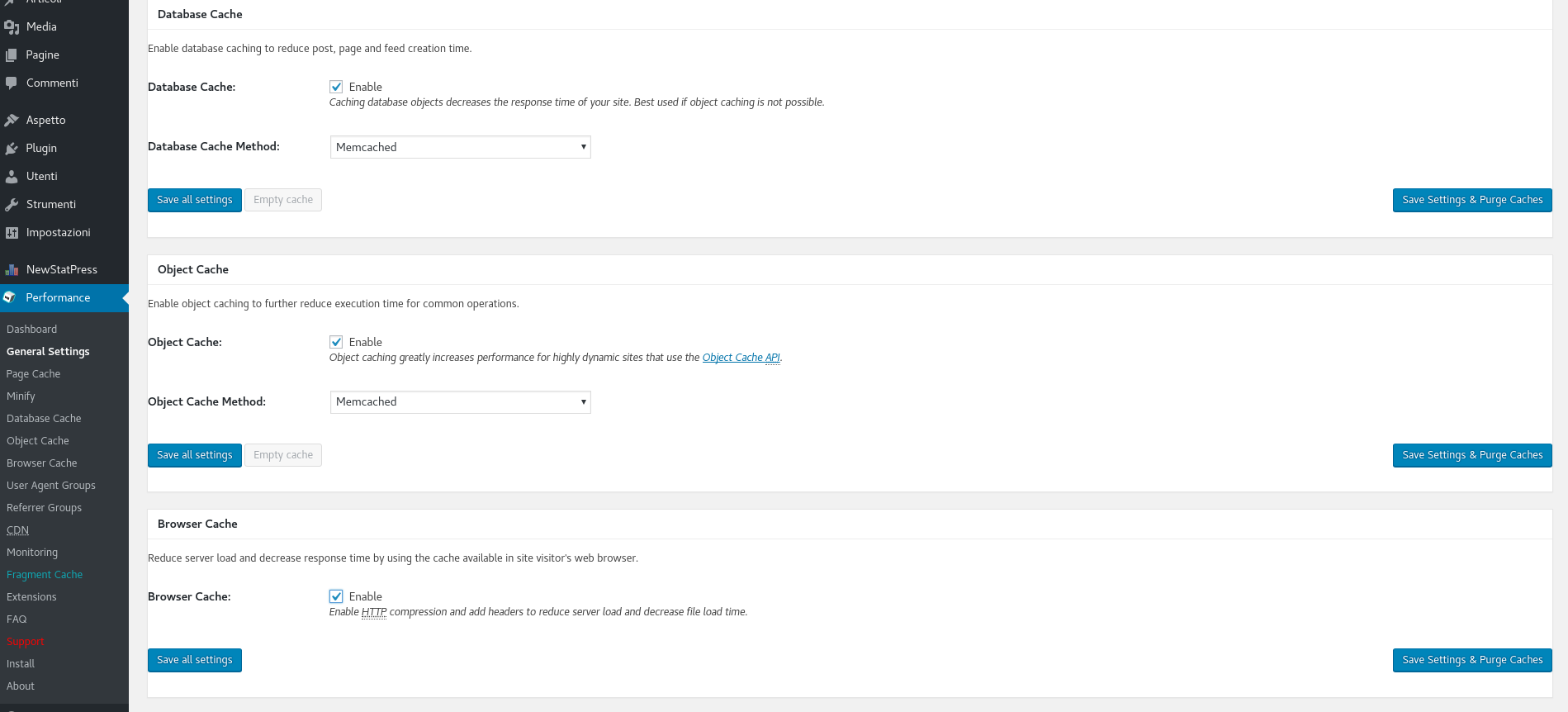Open the Object Cache Method dropdown
The height and width of the screenshot is (712, 1568).
pyautogui.click(x=461, y=402)
